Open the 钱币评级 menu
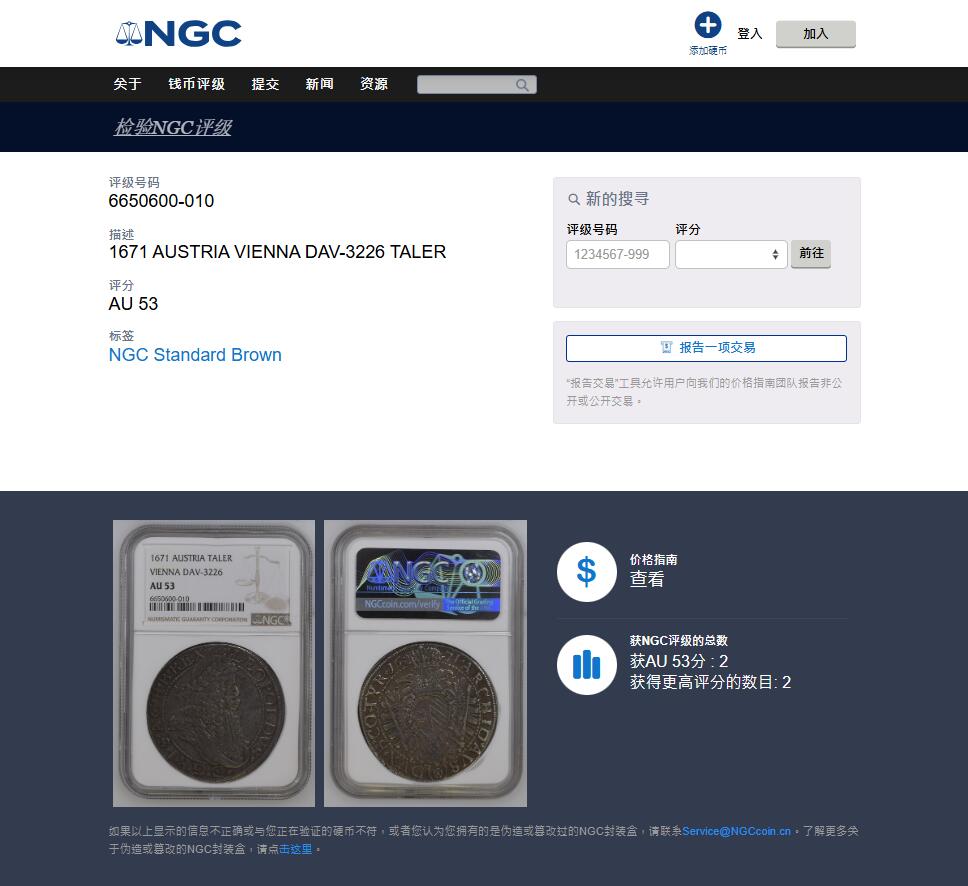 (196, 84)
